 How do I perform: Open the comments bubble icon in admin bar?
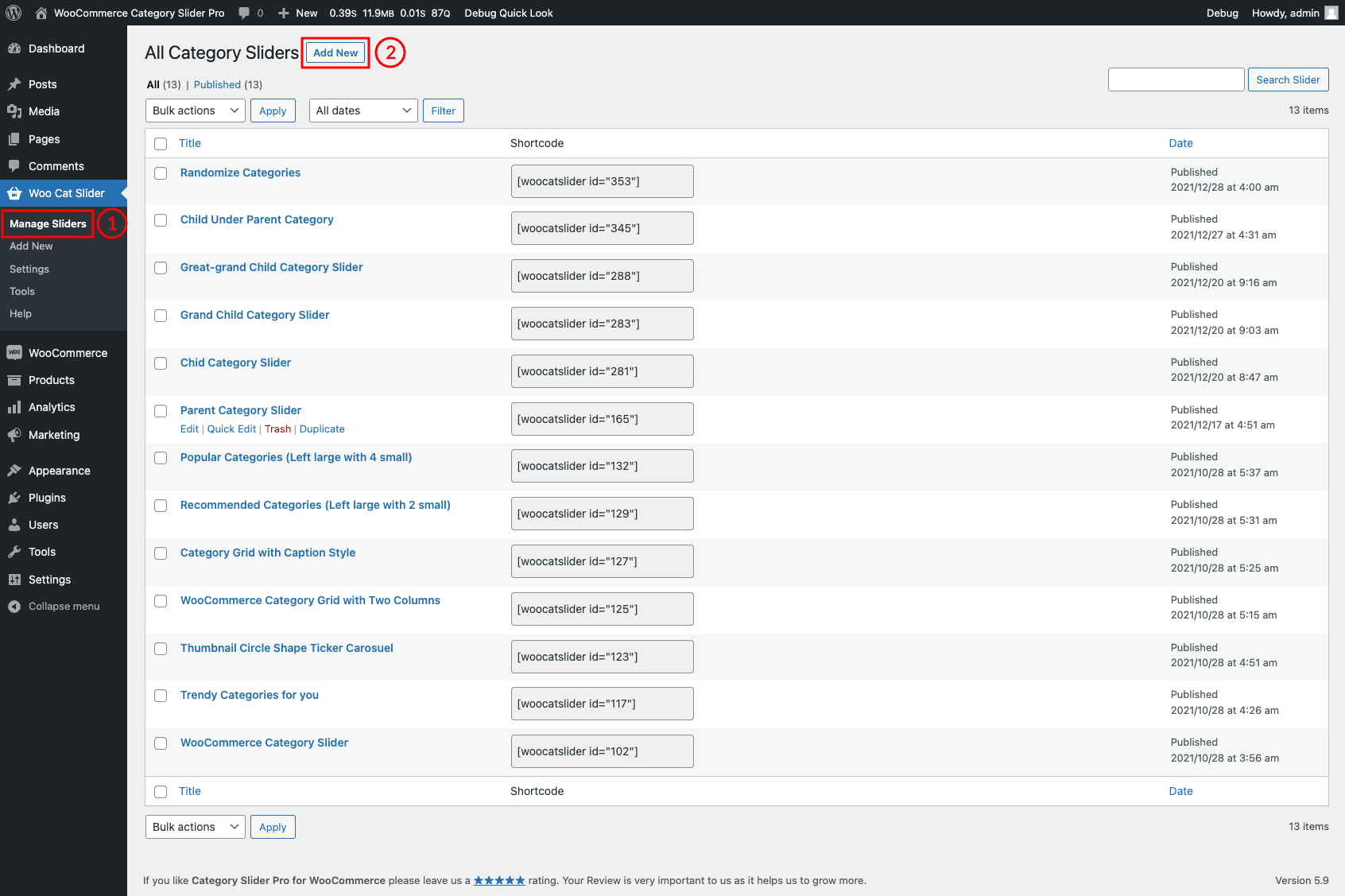(x=244, y=13)
